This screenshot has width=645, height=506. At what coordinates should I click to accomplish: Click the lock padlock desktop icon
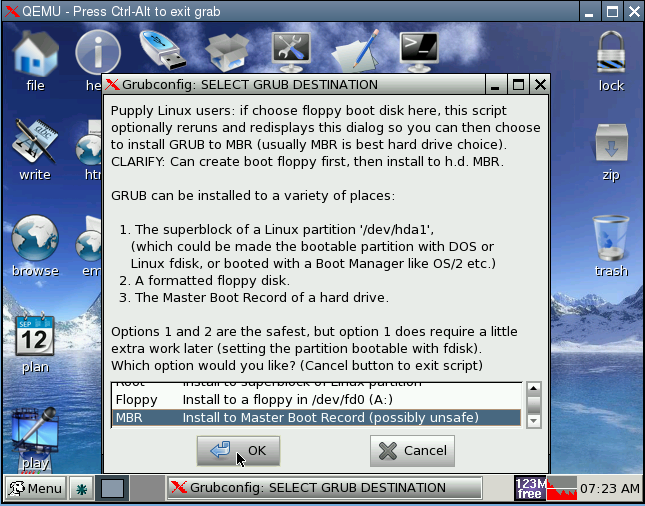click(611, 53)
